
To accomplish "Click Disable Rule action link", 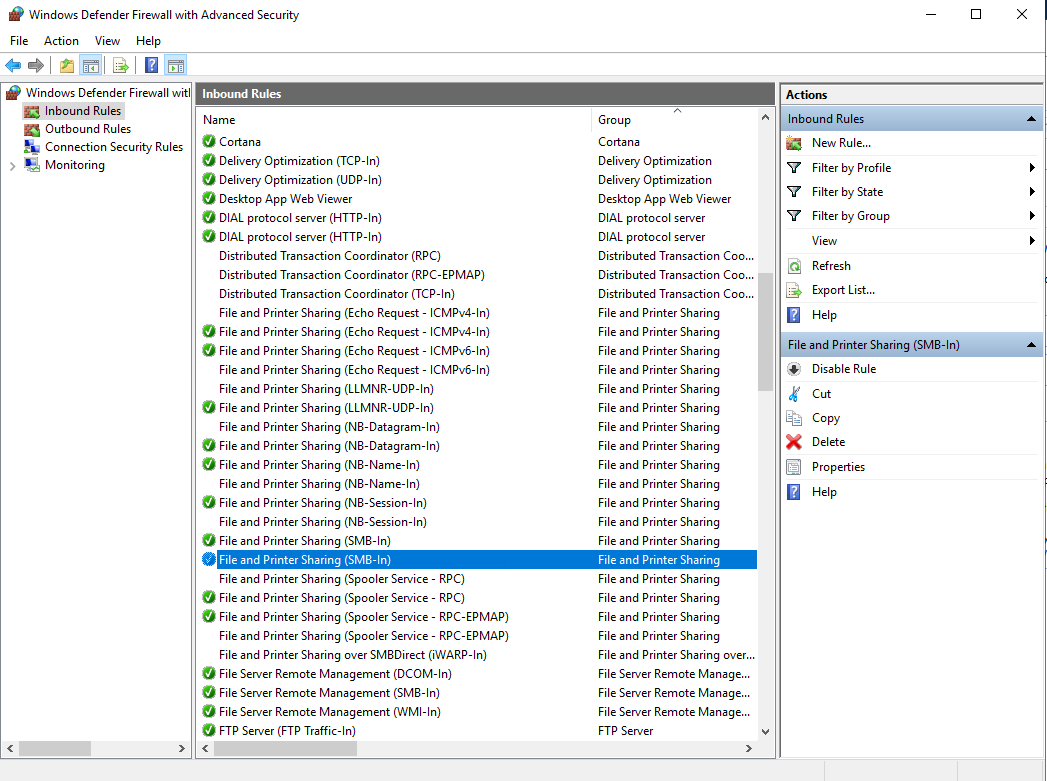I will pos(843,368).
